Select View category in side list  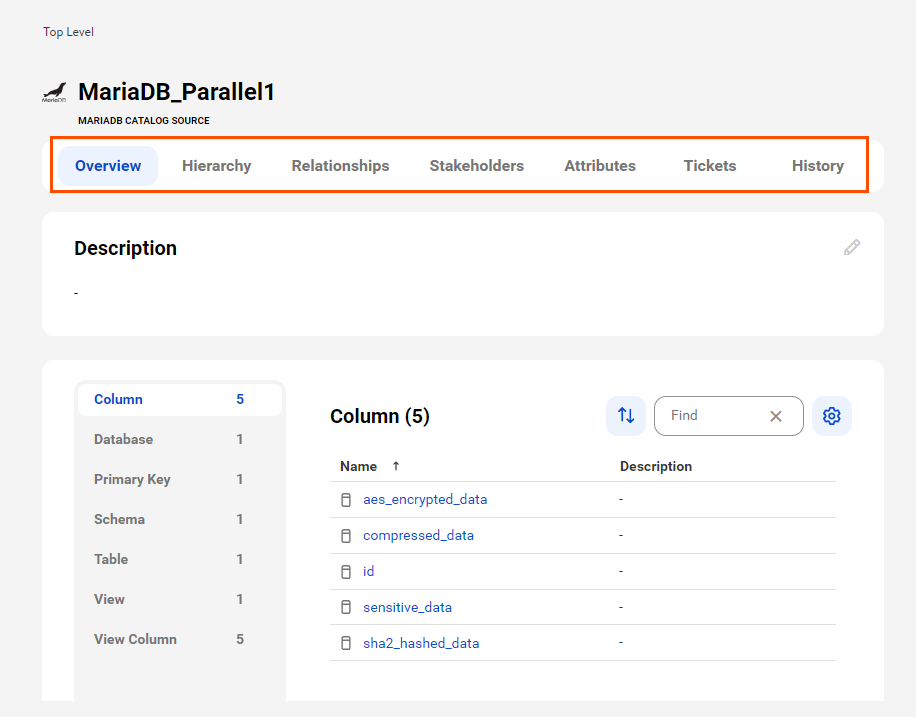coord(180,600)
